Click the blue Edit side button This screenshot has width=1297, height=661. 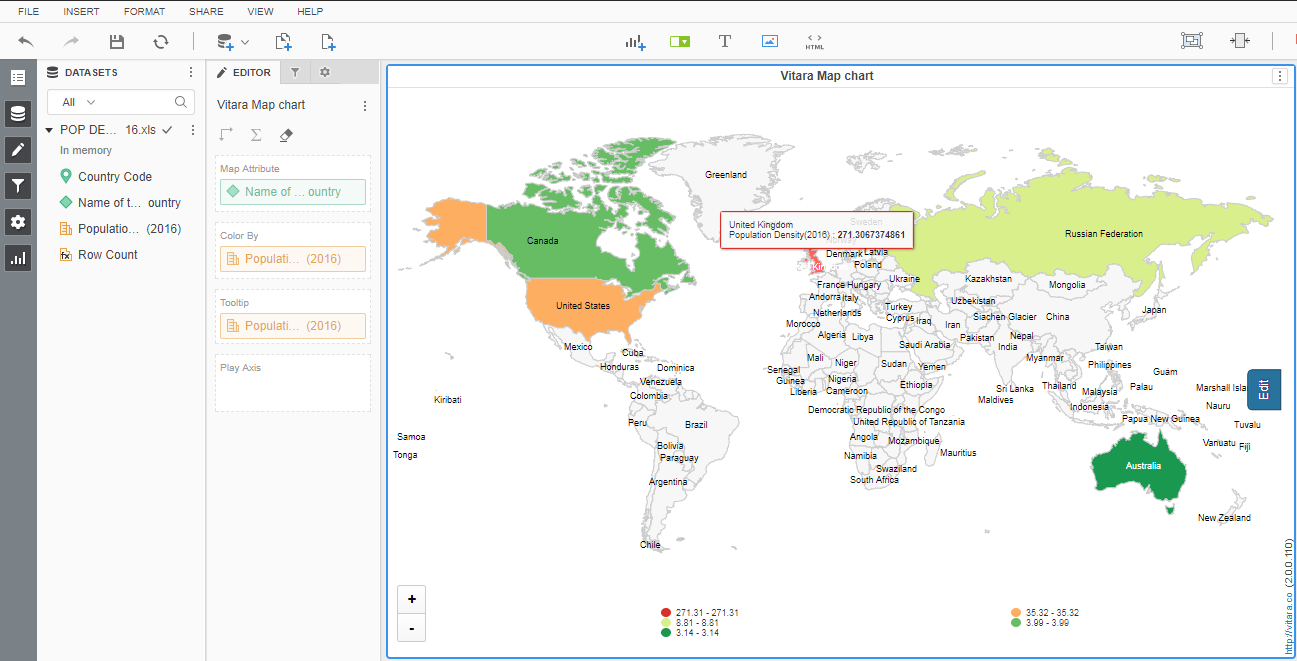point(1264,389)
